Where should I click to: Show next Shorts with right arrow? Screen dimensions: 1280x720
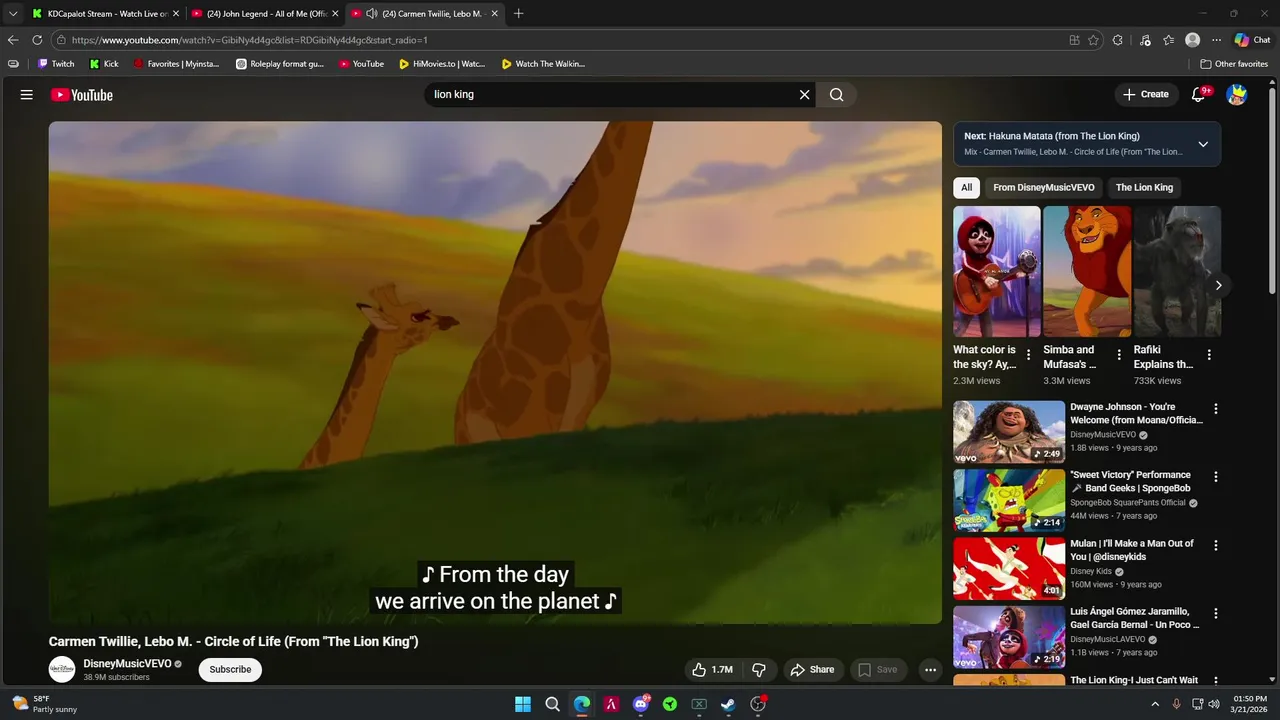[x=1218, y=285]
